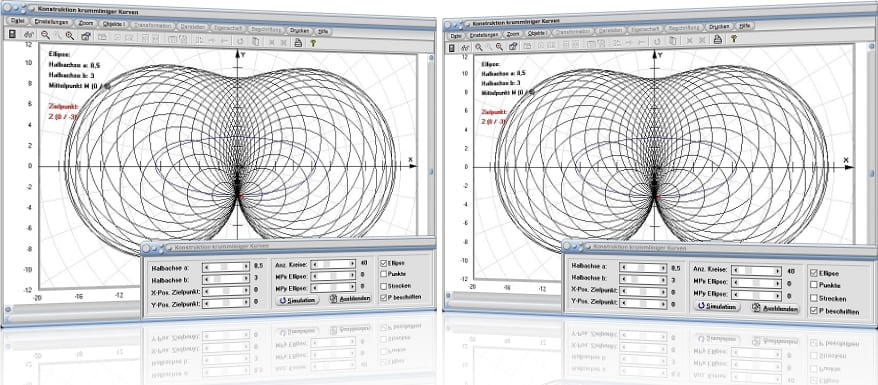Click Halbachse b right arrow in right panel
The height and width of the screenshot is (385, 878).
click(663, 279)
